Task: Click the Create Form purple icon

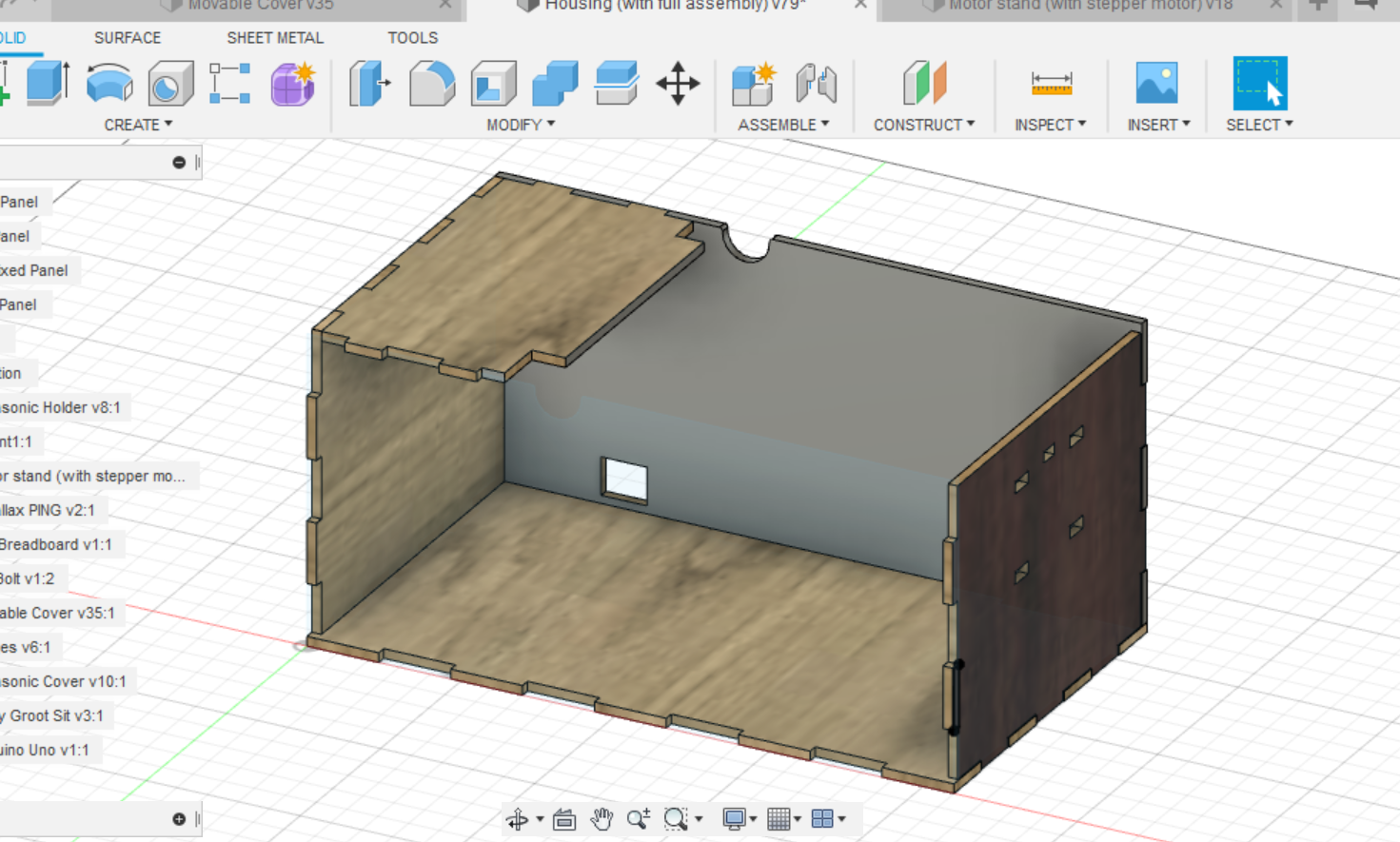Action: [x=293, y=83]
